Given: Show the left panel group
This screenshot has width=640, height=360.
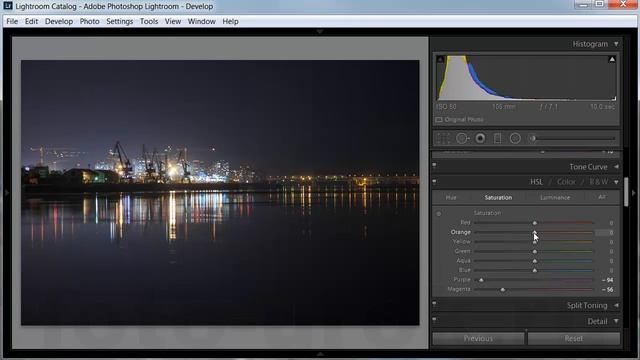Looking at the screenshot, I should 6,192.
